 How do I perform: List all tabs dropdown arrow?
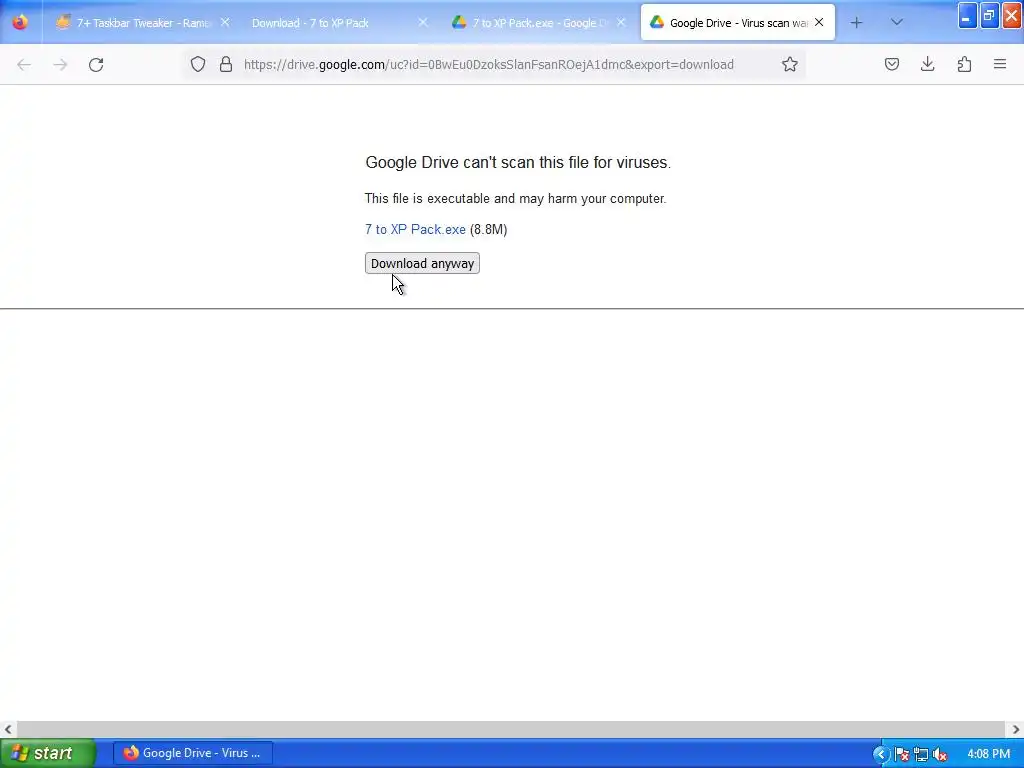coord(897,22)
